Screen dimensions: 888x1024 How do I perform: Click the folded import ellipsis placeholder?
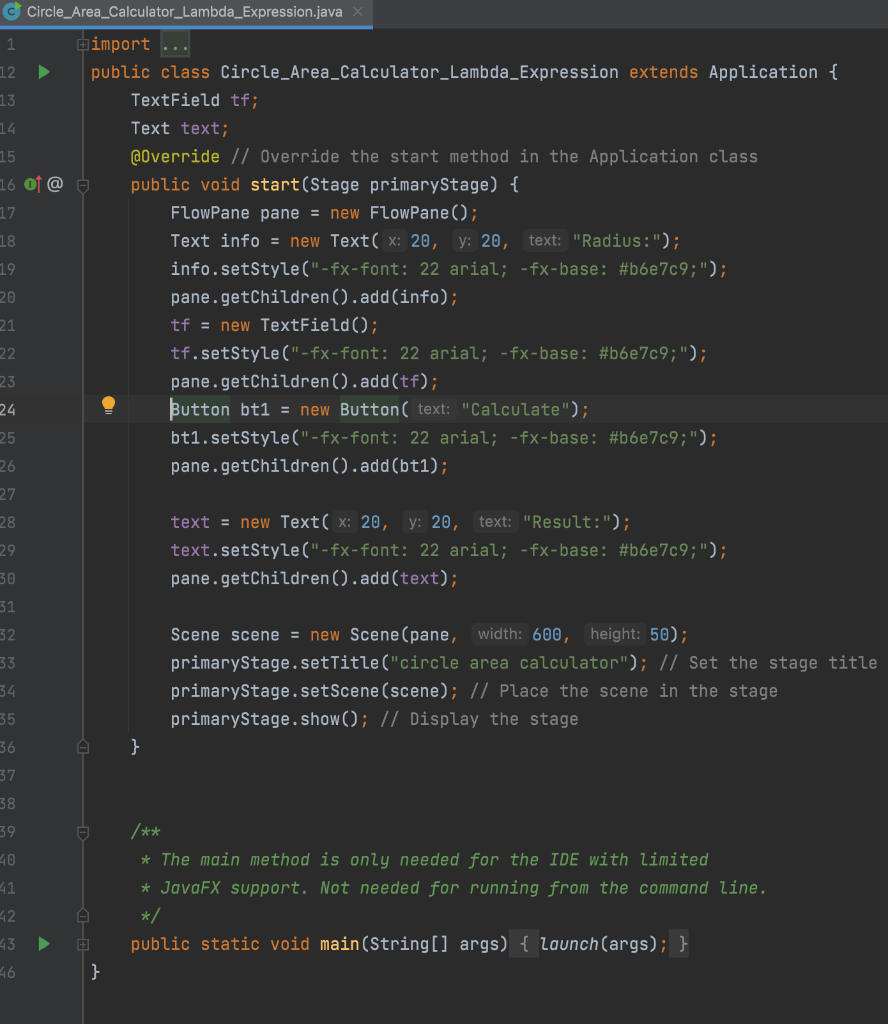pos(175,44)
